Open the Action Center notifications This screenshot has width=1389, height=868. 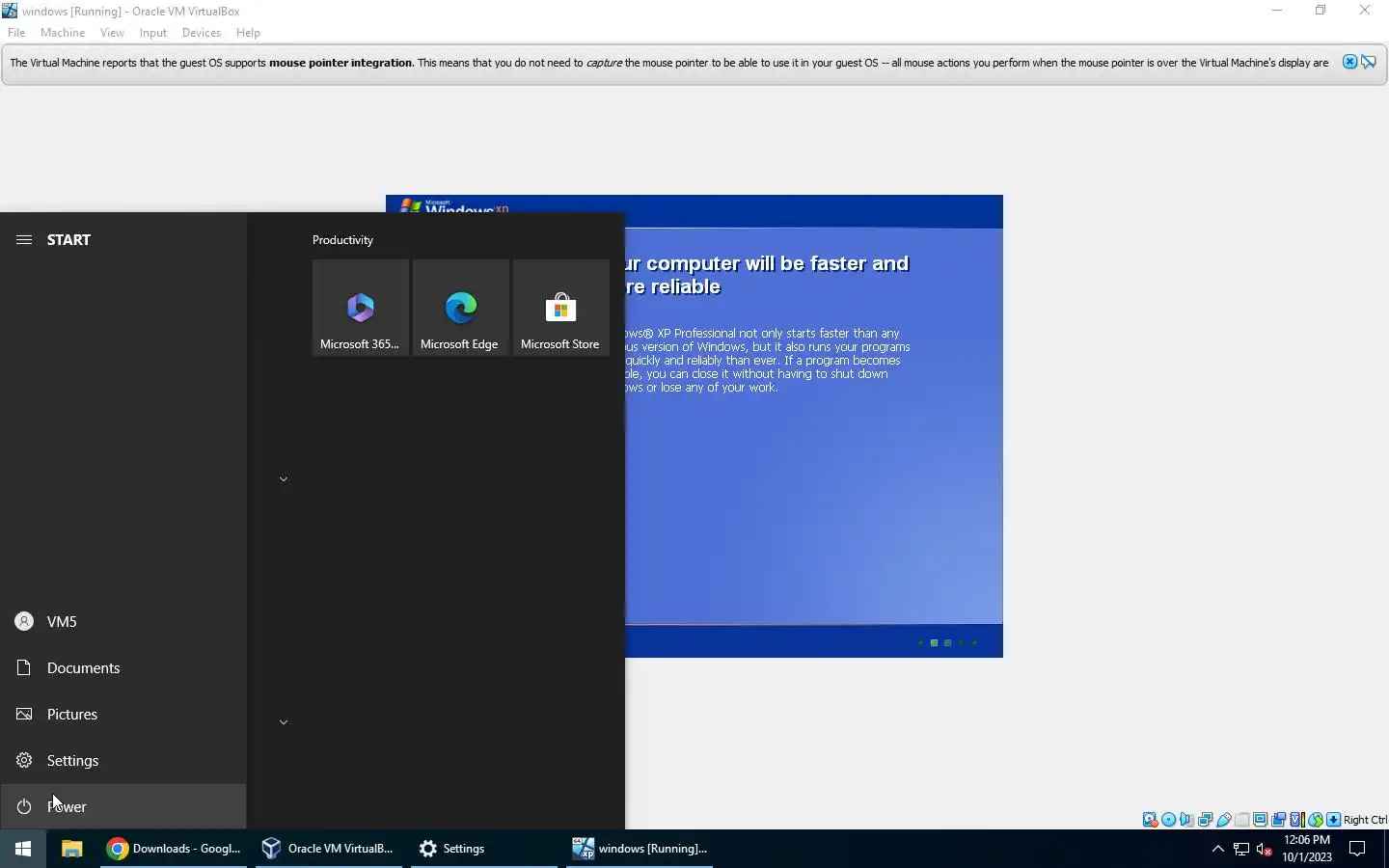(x=1357, y=849)
